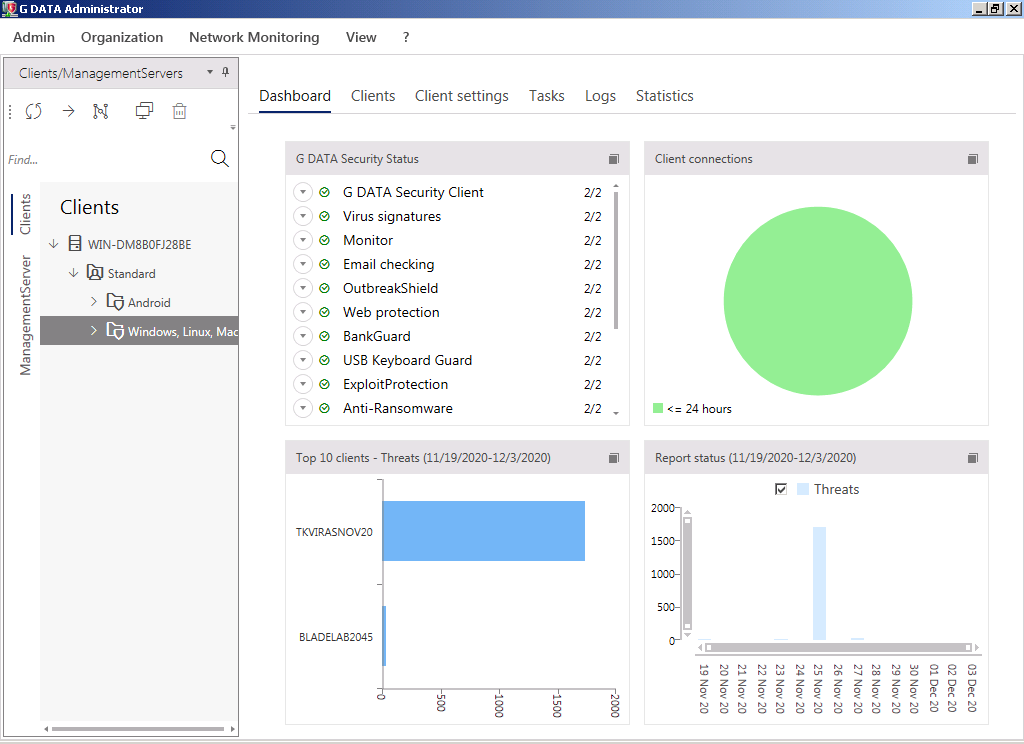Click the dual monitors icon in the clients toolbar
1024x744 pixels.
coord(144,111)
